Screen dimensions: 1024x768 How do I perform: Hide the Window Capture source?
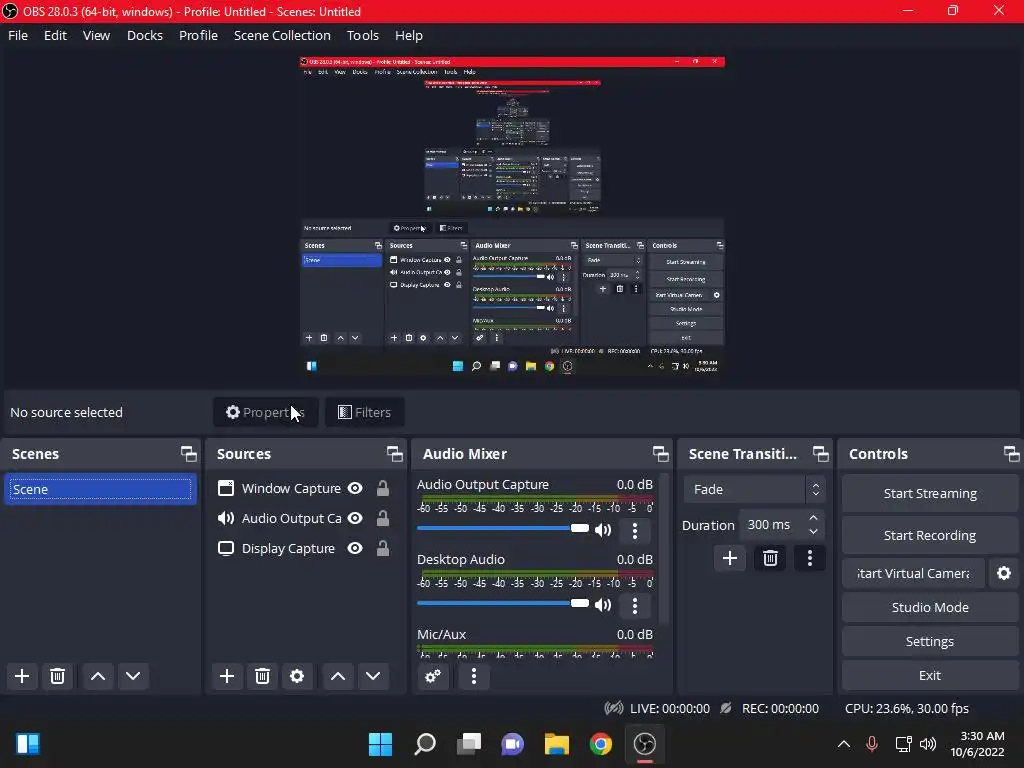[355, 488]
